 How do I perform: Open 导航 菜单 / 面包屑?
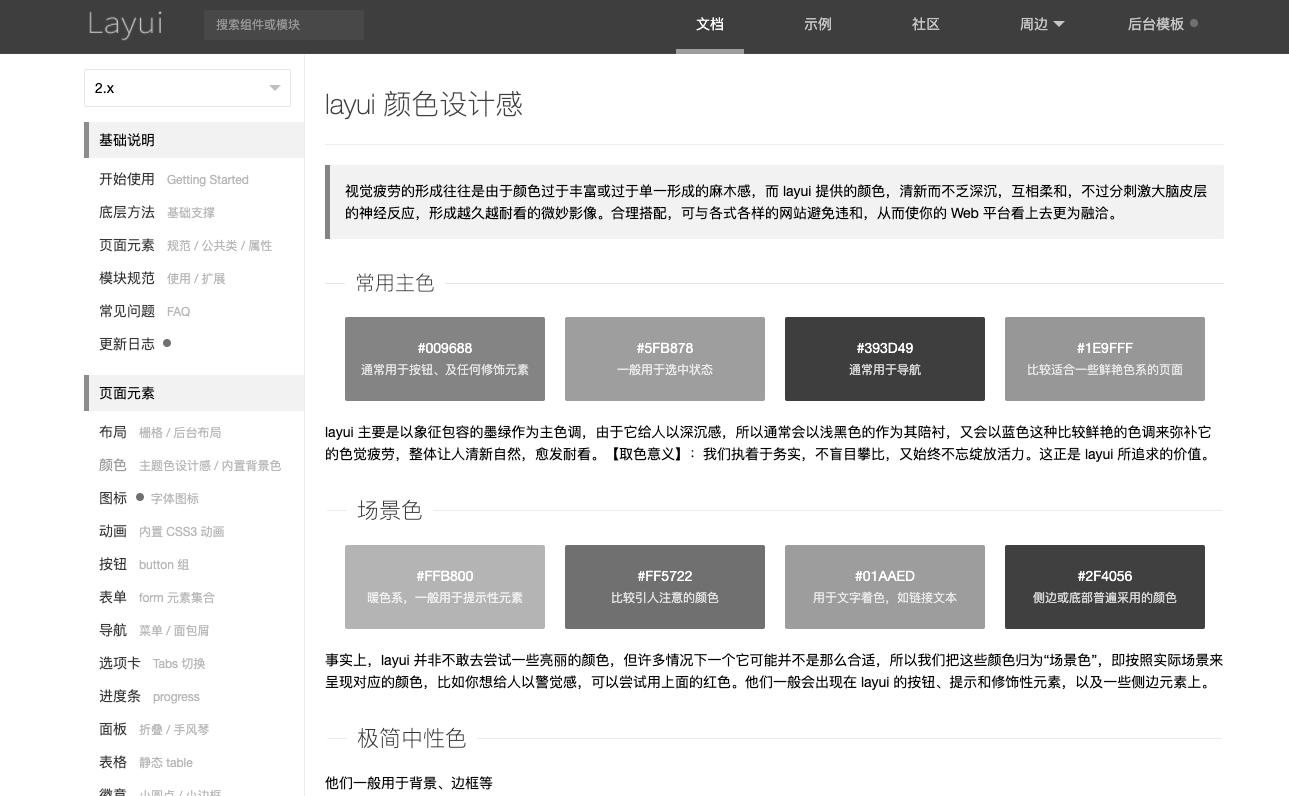click(154, 630)
